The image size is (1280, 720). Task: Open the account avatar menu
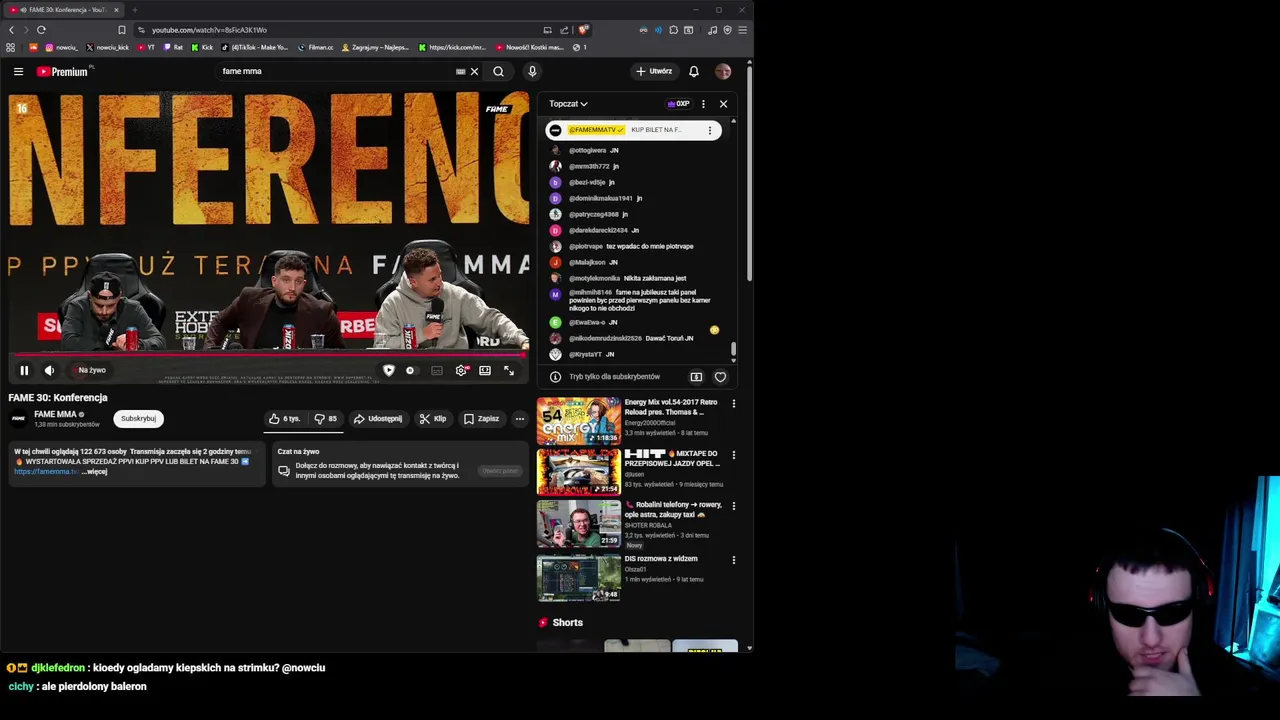pyautogui.click(x=723, y=71)
